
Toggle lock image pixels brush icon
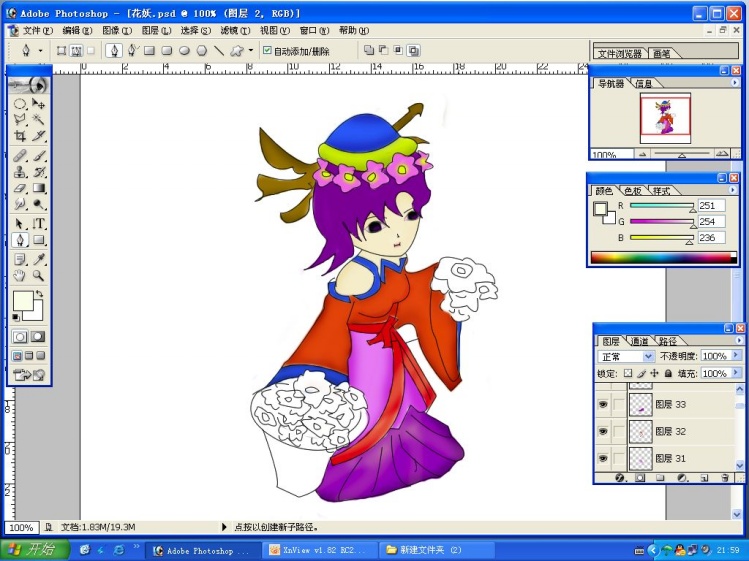point(641,373)
